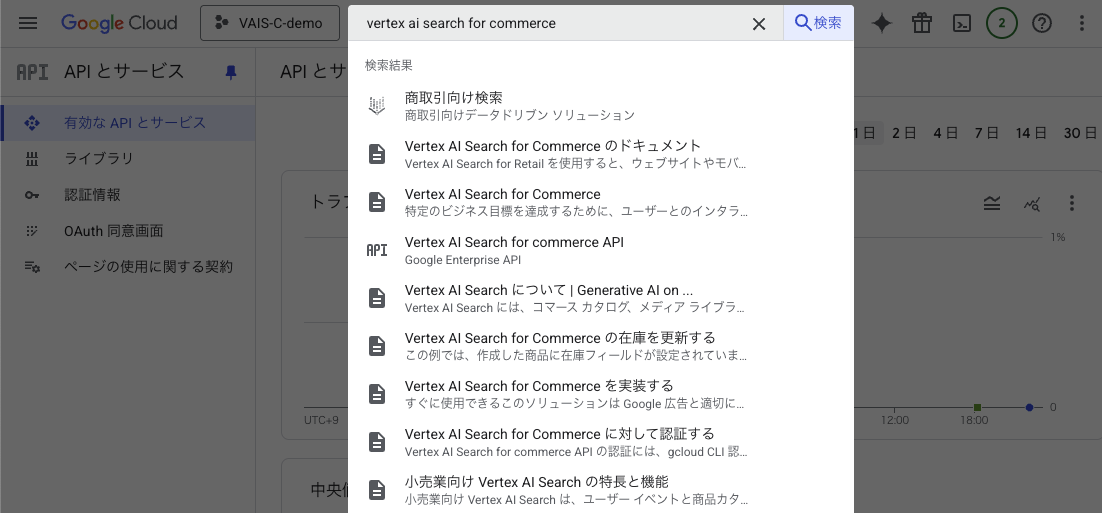Click the blue dot marker on chart
Image resolution: width=1102 pixels, height=513 pixels.
pyautogui.click(x=1030, y=408)
